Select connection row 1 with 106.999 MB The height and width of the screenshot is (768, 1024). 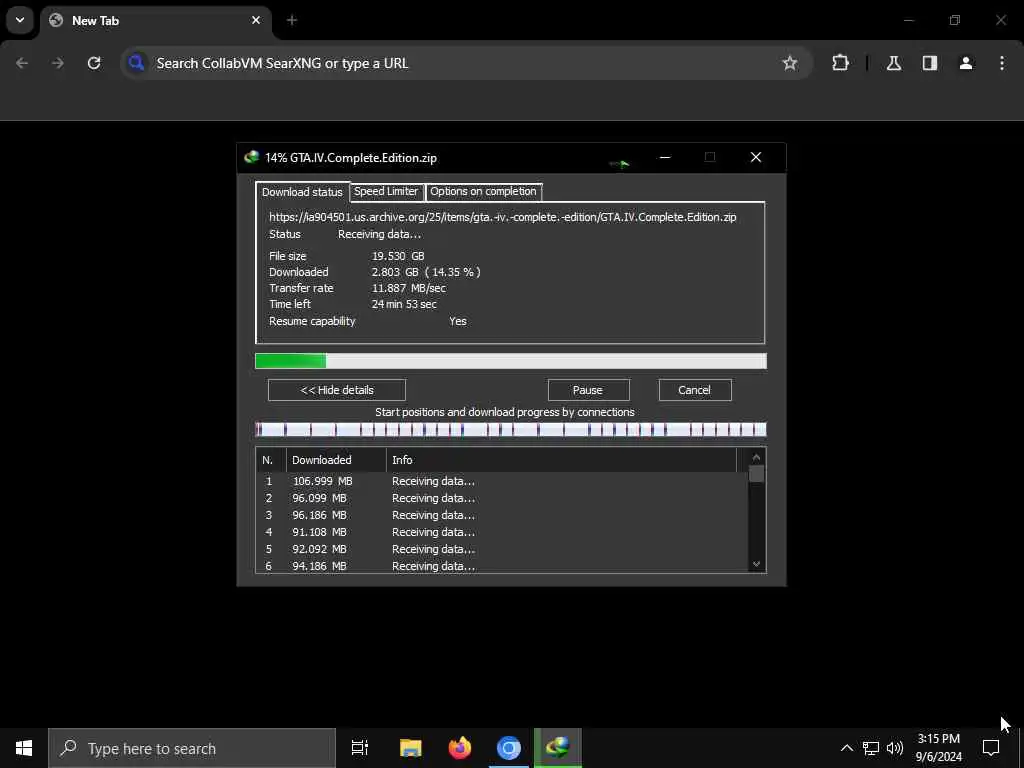(502, 481)
